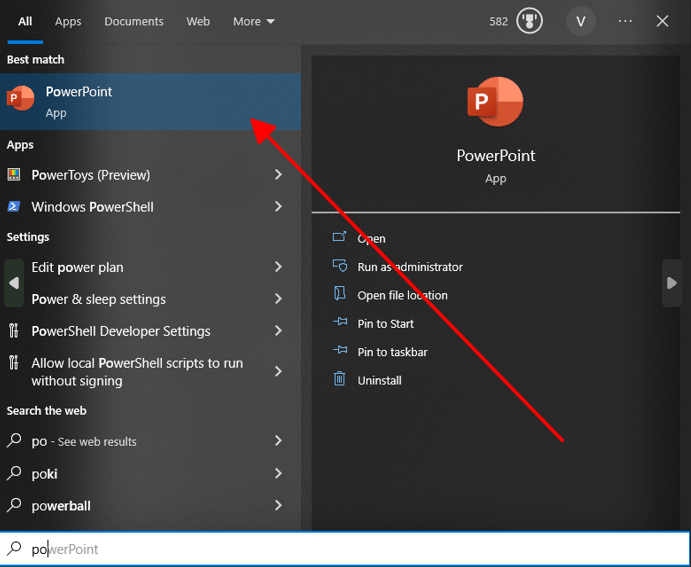
Task: Open the More filter dropdown
Action: (254, 21)
